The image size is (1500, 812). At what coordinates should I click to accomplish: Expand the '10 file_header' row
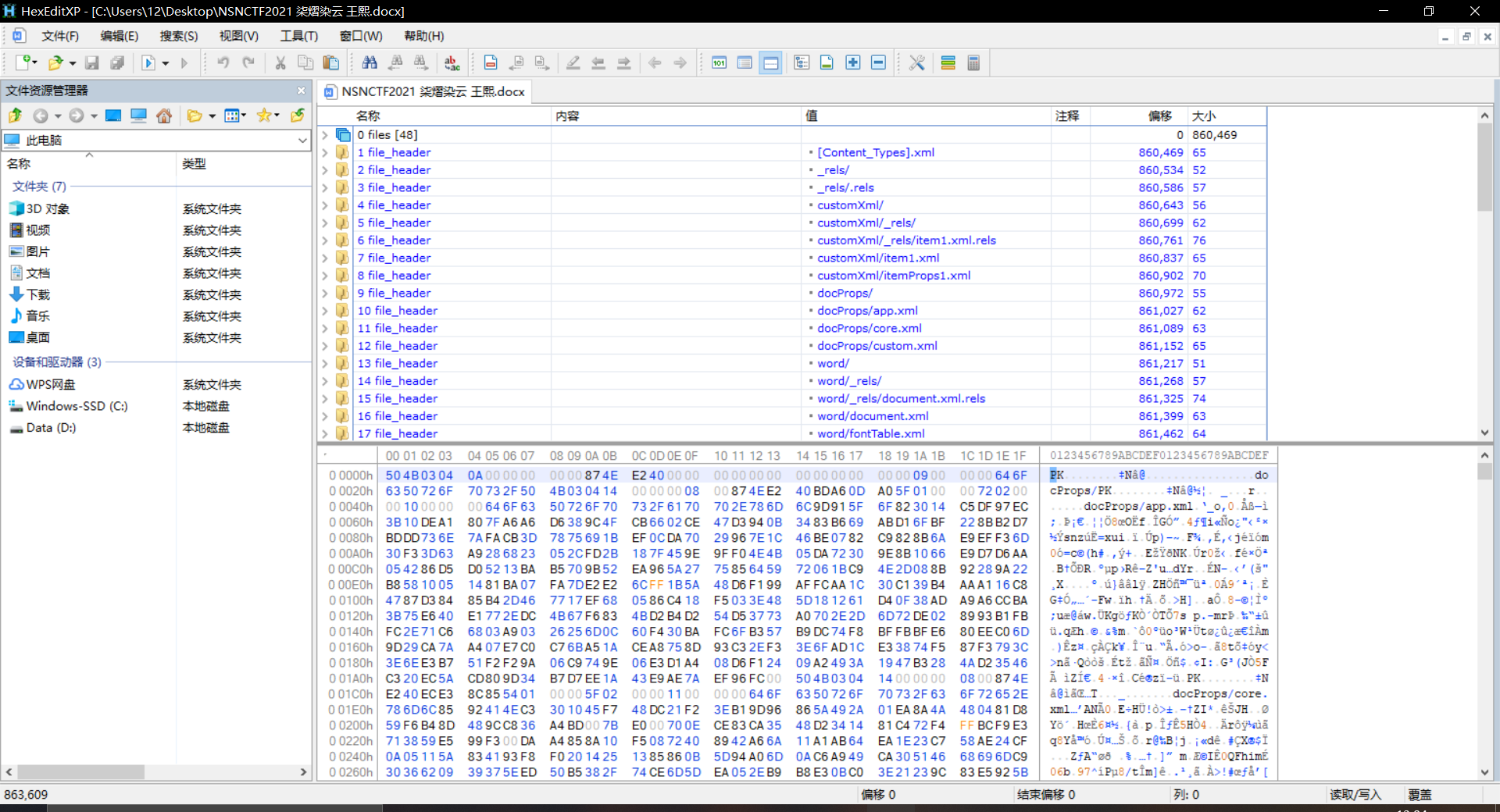coord(325,311)
